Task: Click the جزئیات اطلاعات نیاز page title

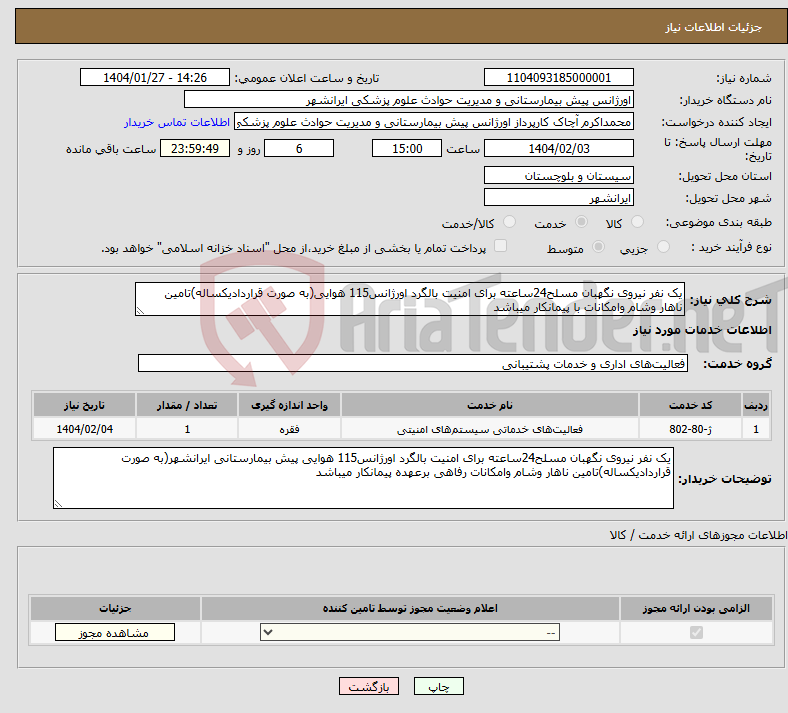Action: coord(714,27)
